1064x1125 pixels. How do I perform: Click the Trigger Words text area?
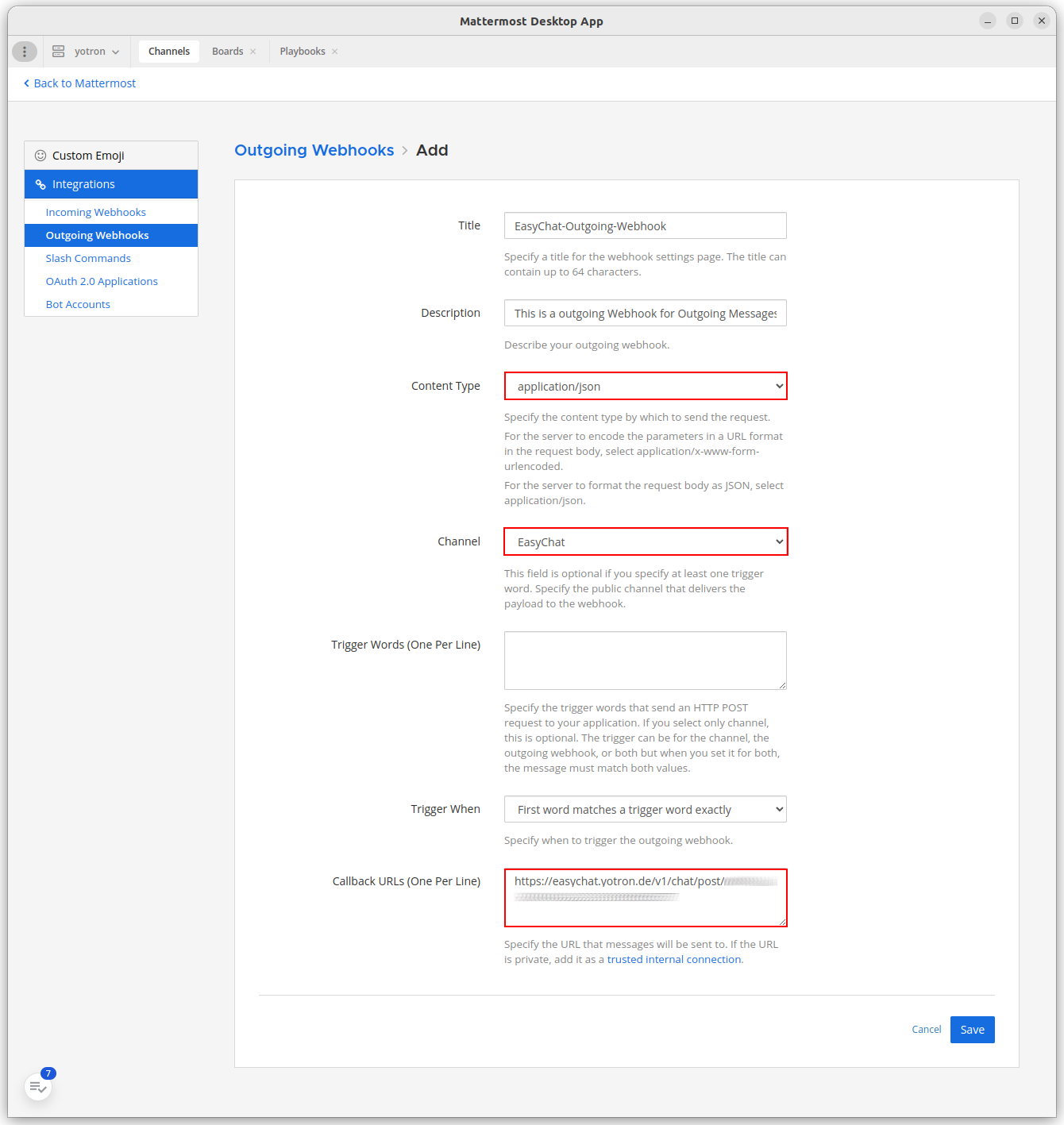(x=646, y=661)
